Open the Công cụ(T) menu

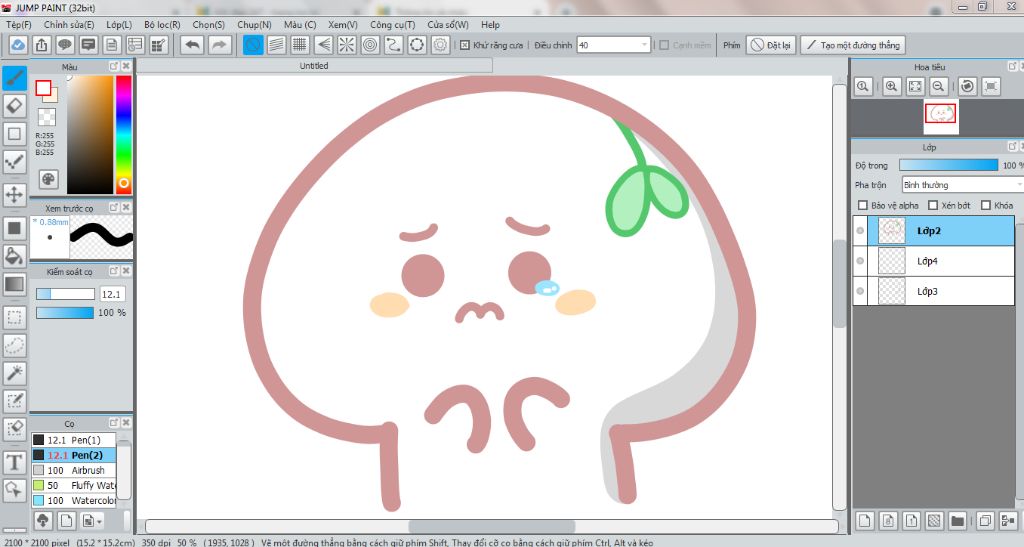(x=392, y=25)
